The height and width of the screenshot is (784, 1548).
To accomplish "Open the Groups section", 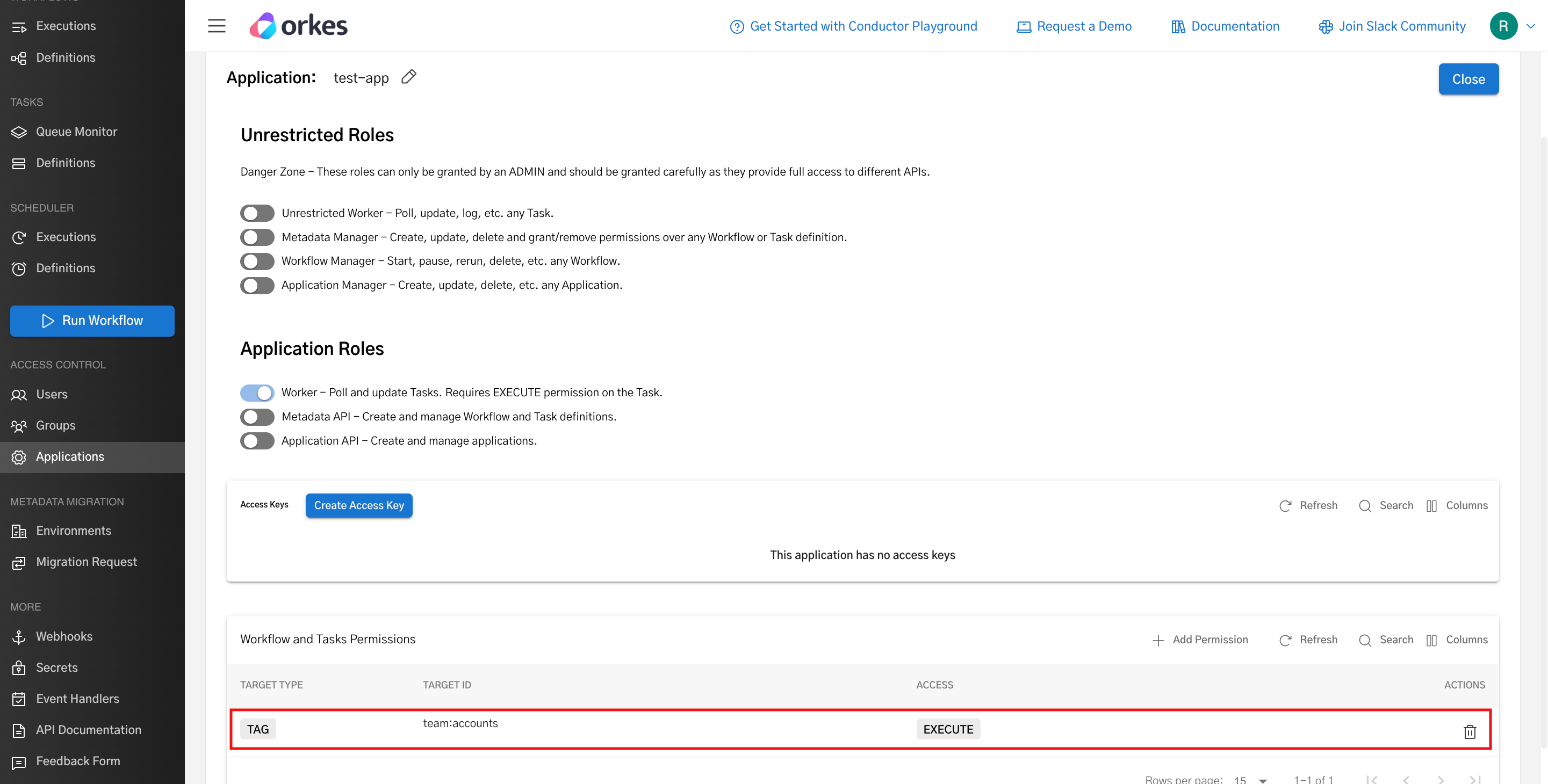I will click(x=55, y=425).
